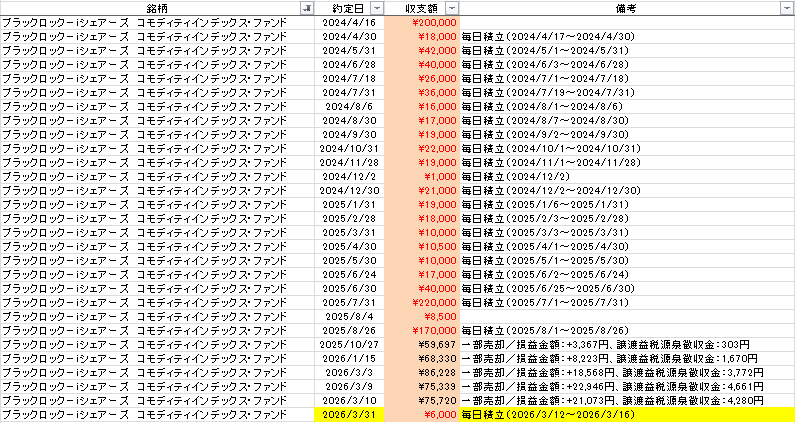Select the amount cell ¥59,697
The width and height of the screenshot is (795, 423).
click(421, 345)
